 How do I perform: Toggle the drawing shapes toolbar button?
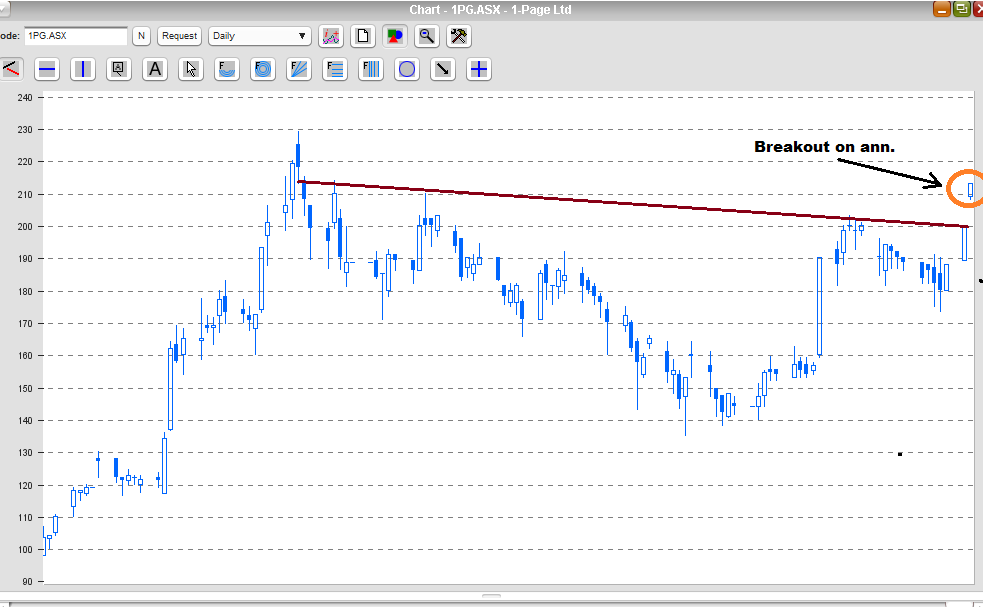click(x=395, y=36)
